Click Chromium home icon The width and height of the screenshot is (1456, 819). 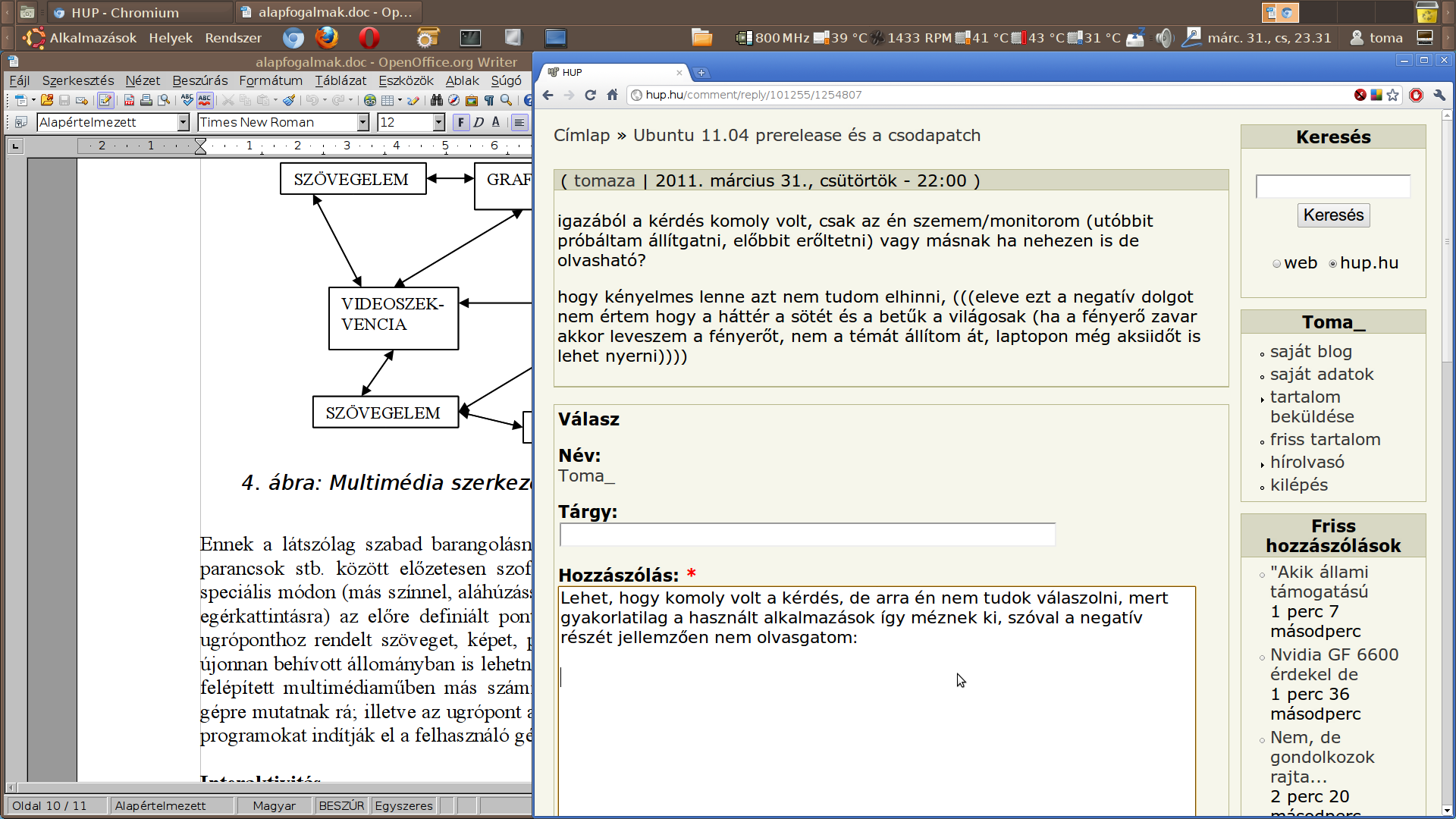pos(613,95)
